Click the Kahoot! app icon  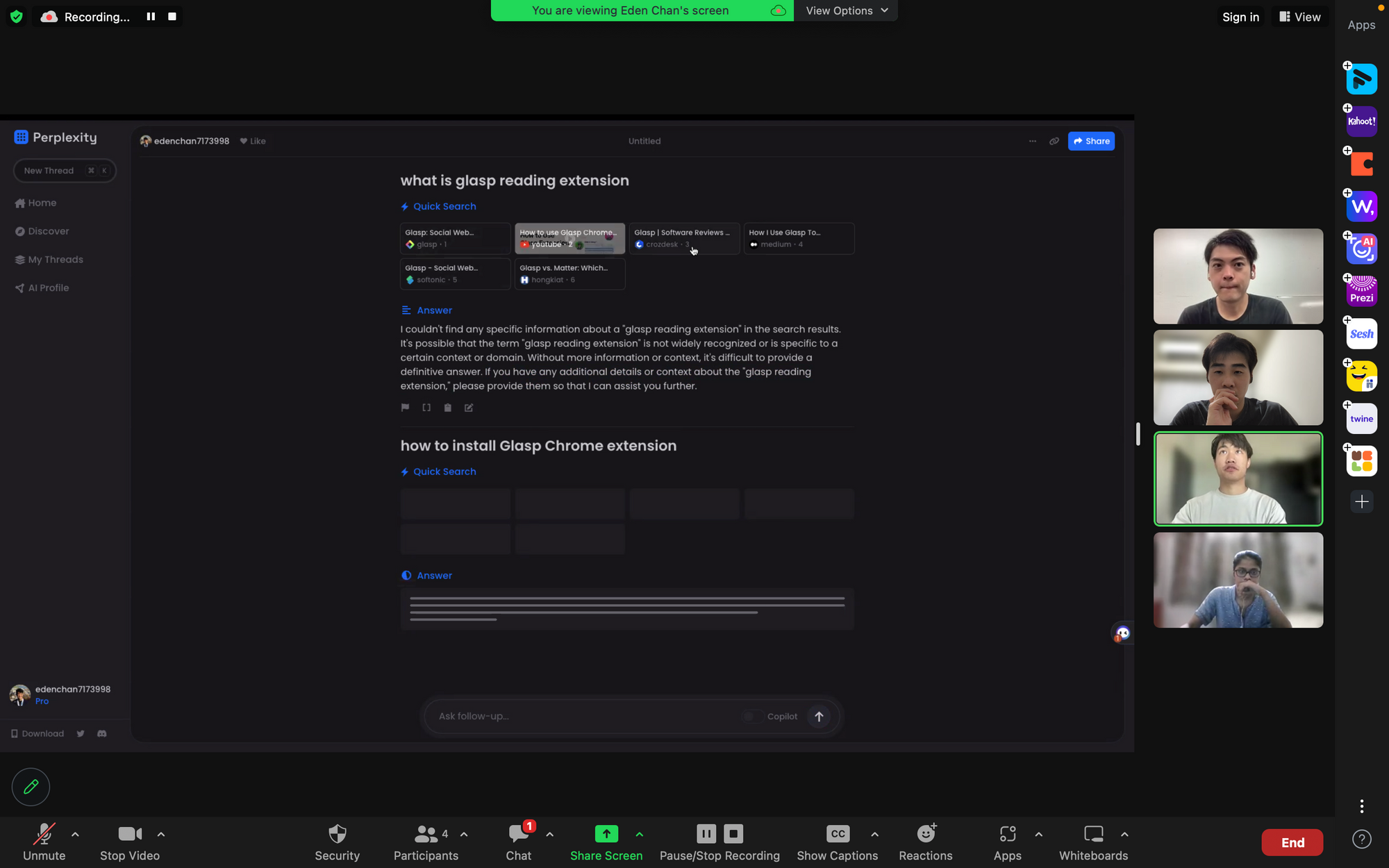pyautogui.click(x=1361, y=122)
